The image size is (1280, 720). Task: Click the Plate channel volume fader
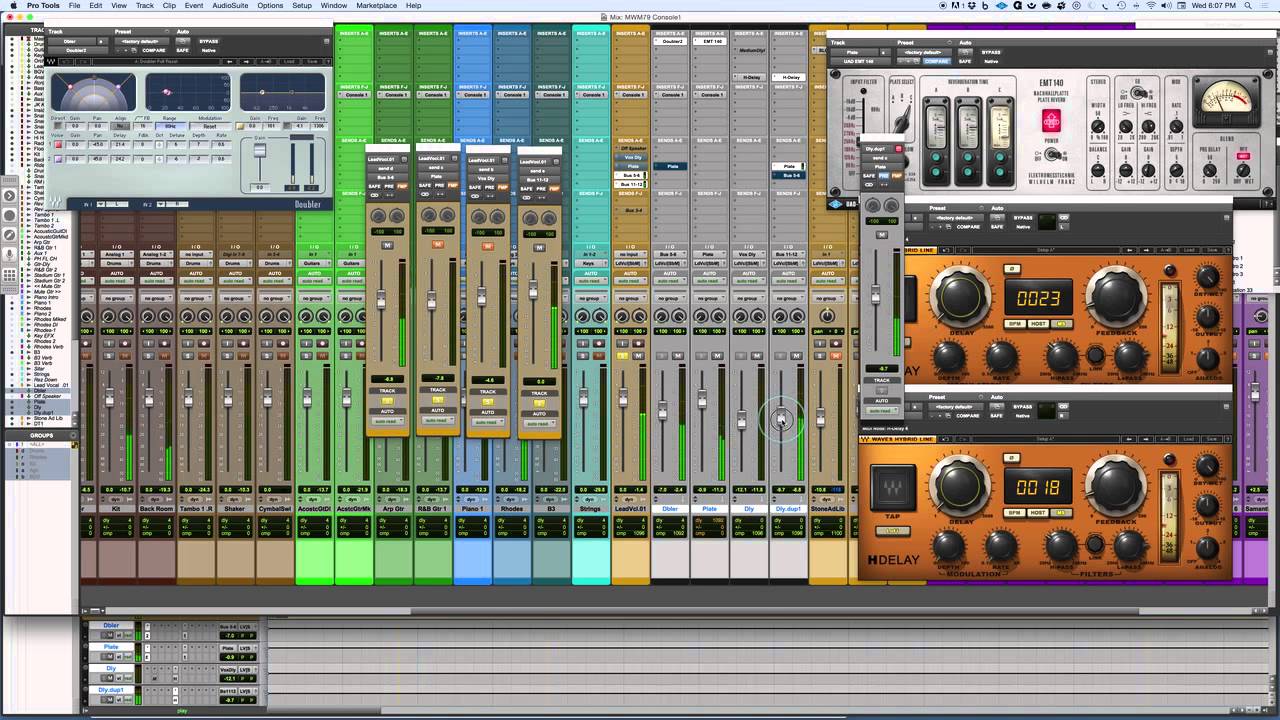click(x=702, y=400)
